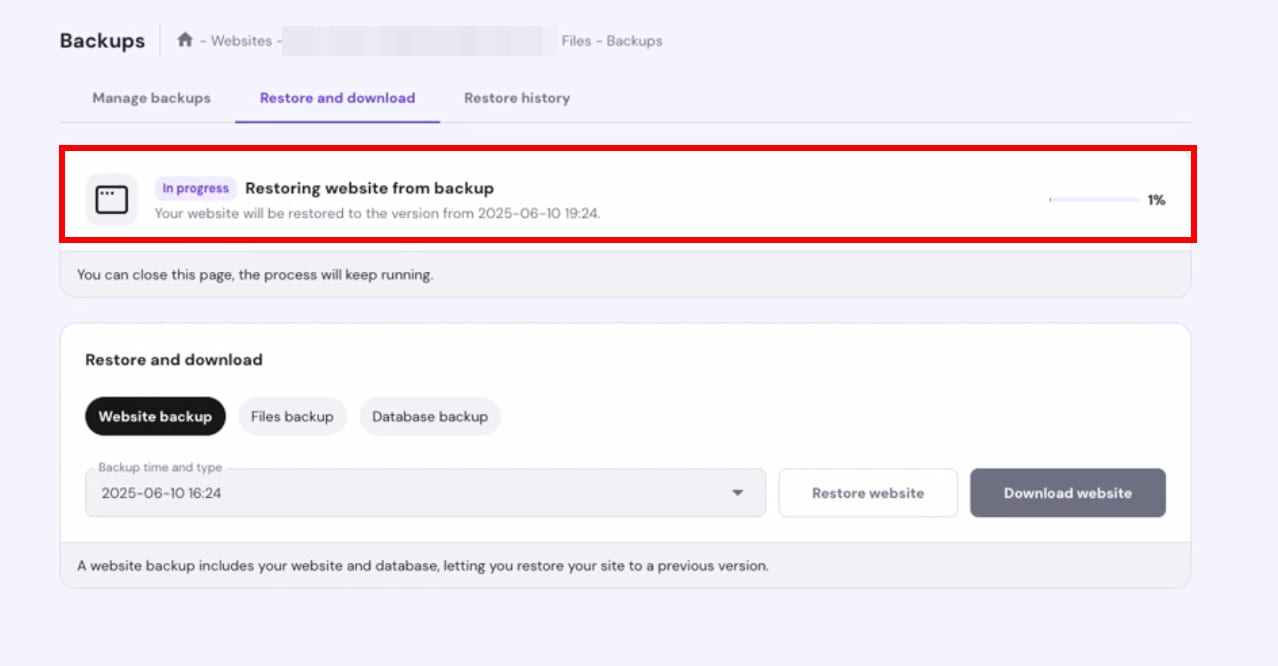Switch to the Manage backups tab

(x=151, y=98)
